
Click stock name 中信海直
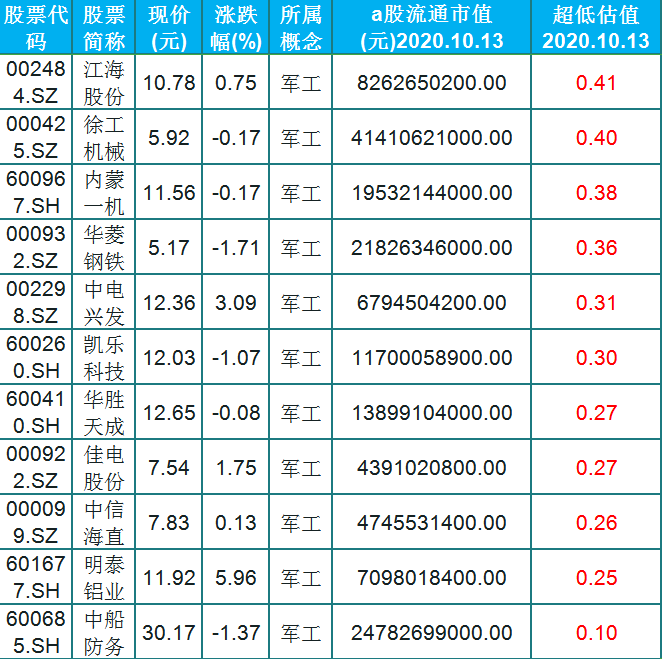coord(103,522)
